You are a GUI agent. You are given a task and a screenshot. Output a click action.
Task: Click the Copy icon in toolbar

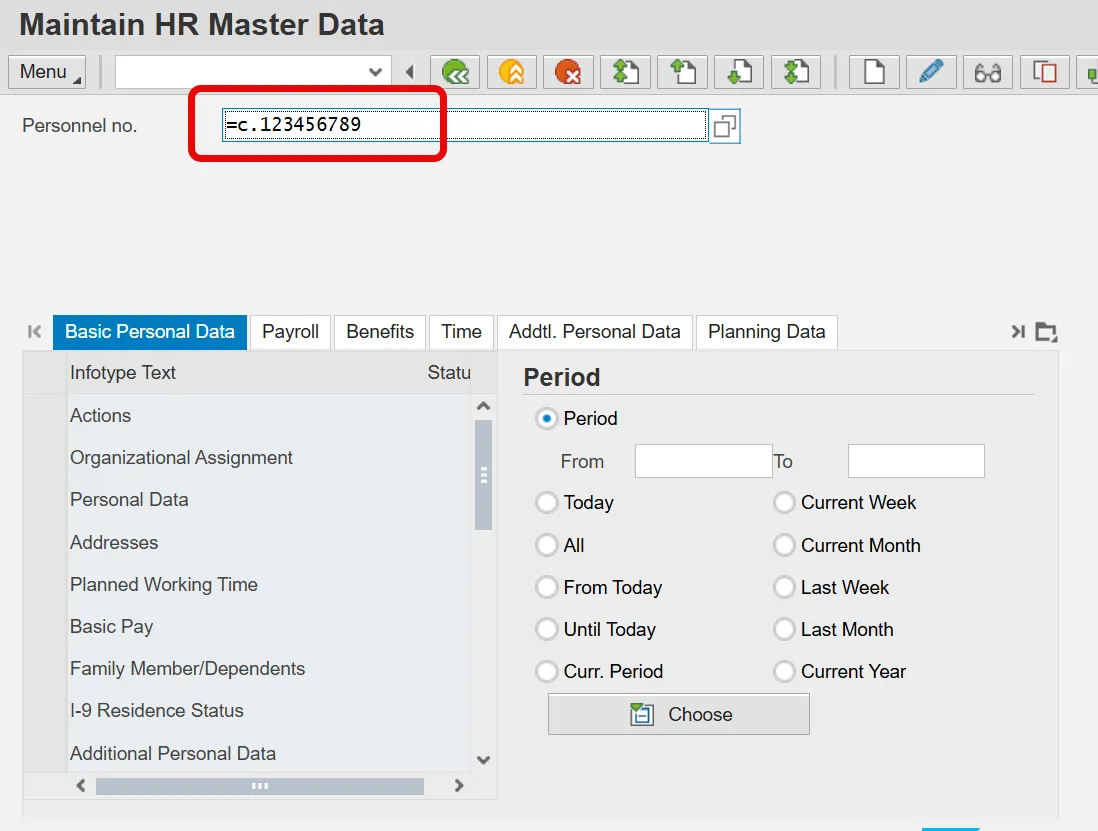[x=1044, y=72]
